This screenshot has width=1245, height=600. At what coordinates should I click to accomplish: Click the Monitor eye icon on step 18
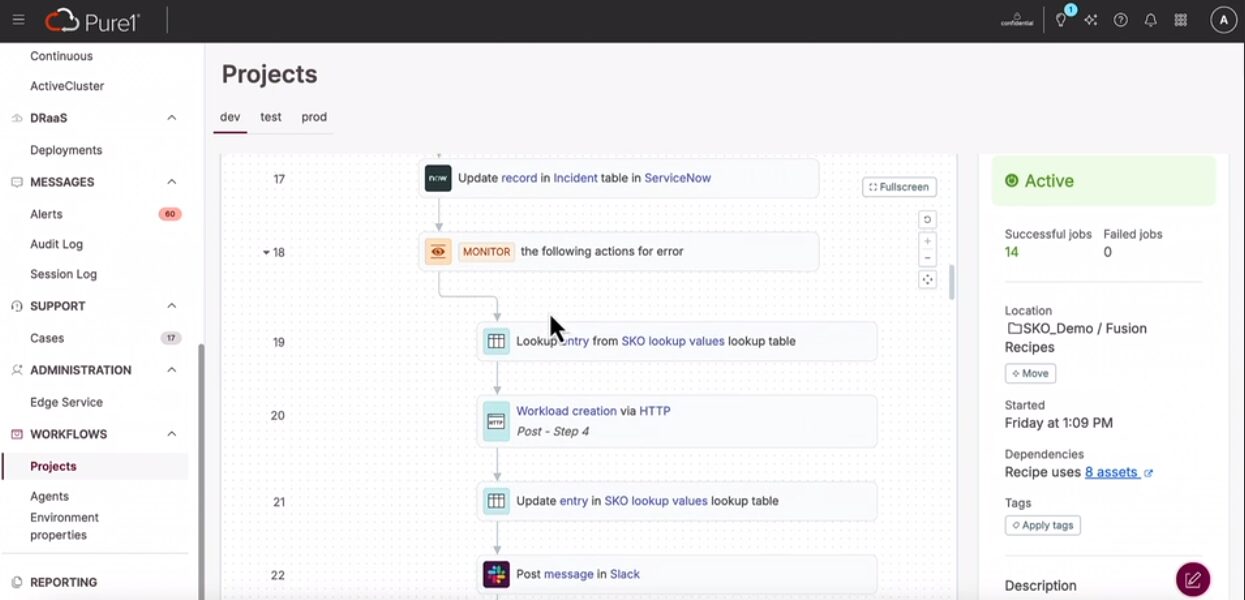(x=438, y=252)
